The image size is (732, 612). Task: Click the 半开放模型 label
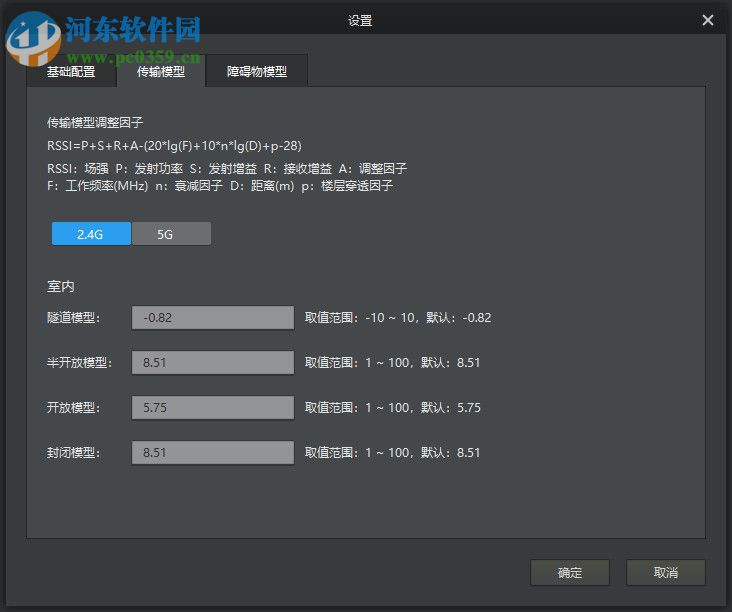pyautogui.click(x=79, y=363)
